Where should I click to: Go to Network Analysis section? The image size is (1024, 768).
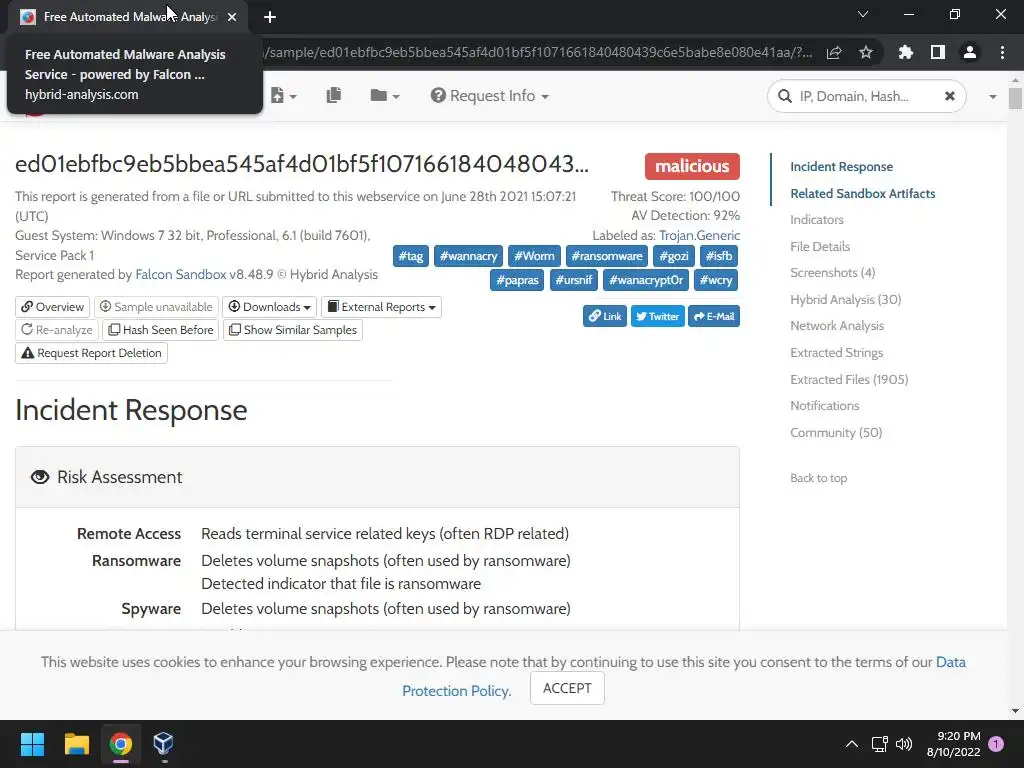(837, 326)
